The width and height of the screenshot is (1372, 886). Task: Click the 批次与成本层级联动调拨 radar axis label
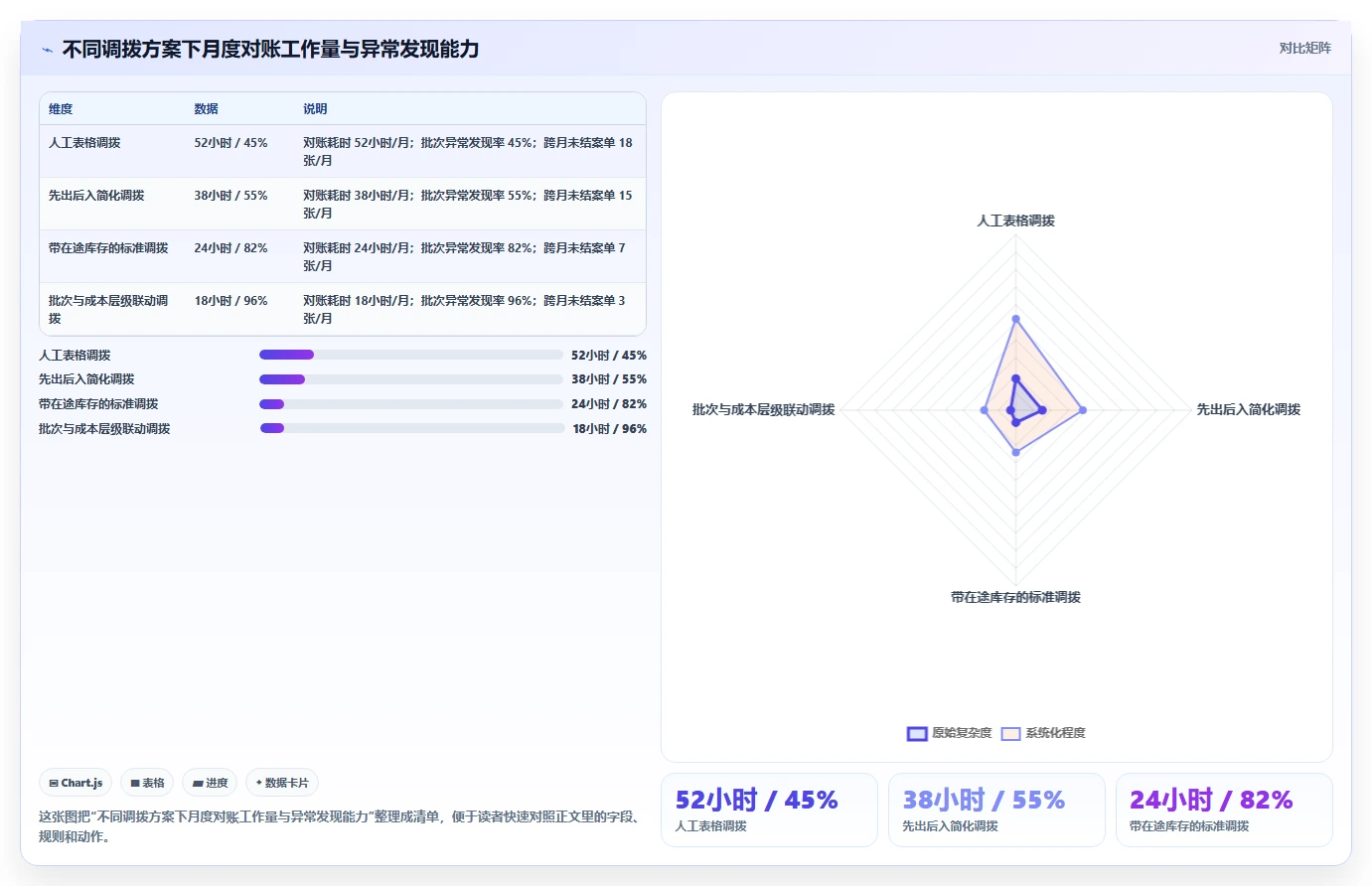point(764,409)
